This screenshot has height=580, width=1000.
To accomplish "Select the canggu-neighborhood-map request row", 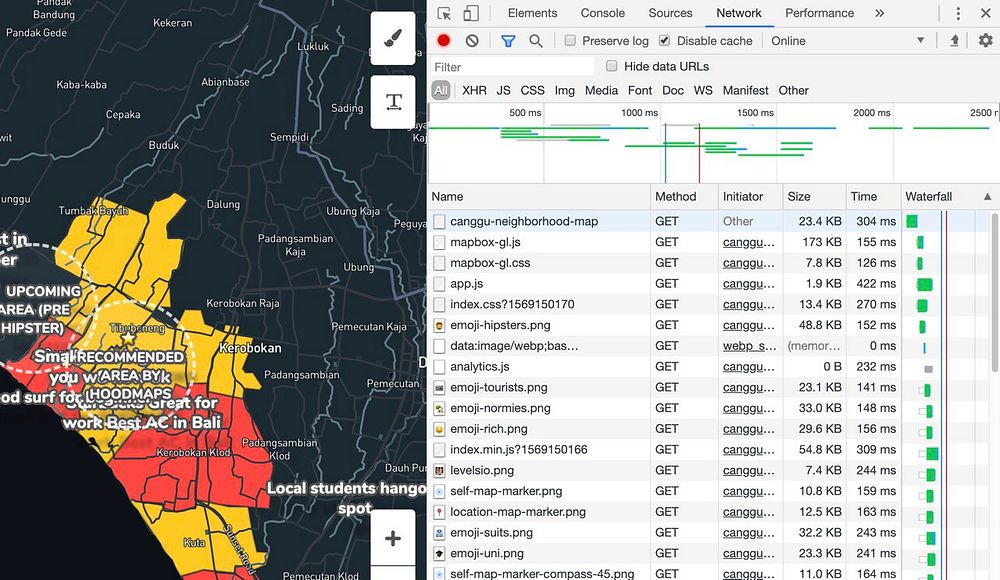I will tap(524, 221).
